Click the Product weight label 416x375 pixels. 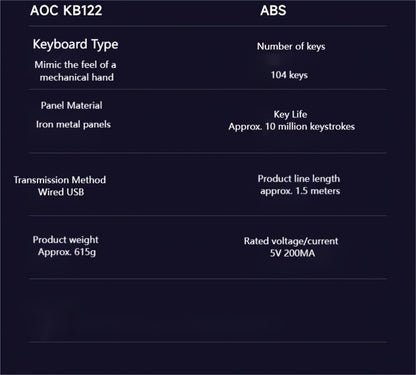(x=65, y=240)
